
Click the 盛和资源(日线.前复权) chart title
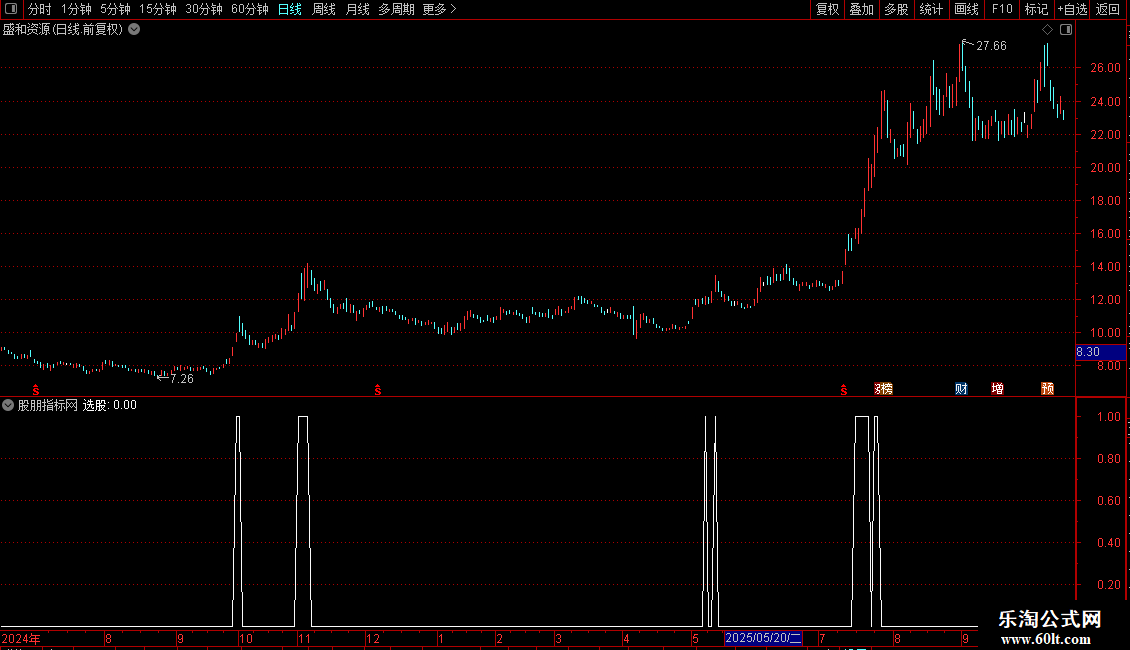click(x=63, y=30)
